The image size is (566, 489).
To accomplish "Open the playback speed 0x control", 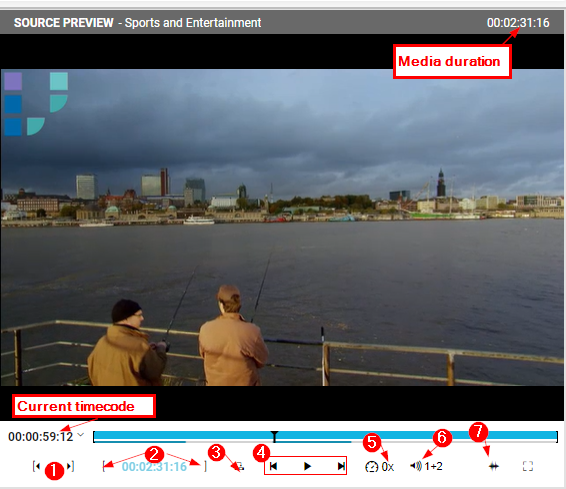I will pyautogui.click(x=379, y=467).
